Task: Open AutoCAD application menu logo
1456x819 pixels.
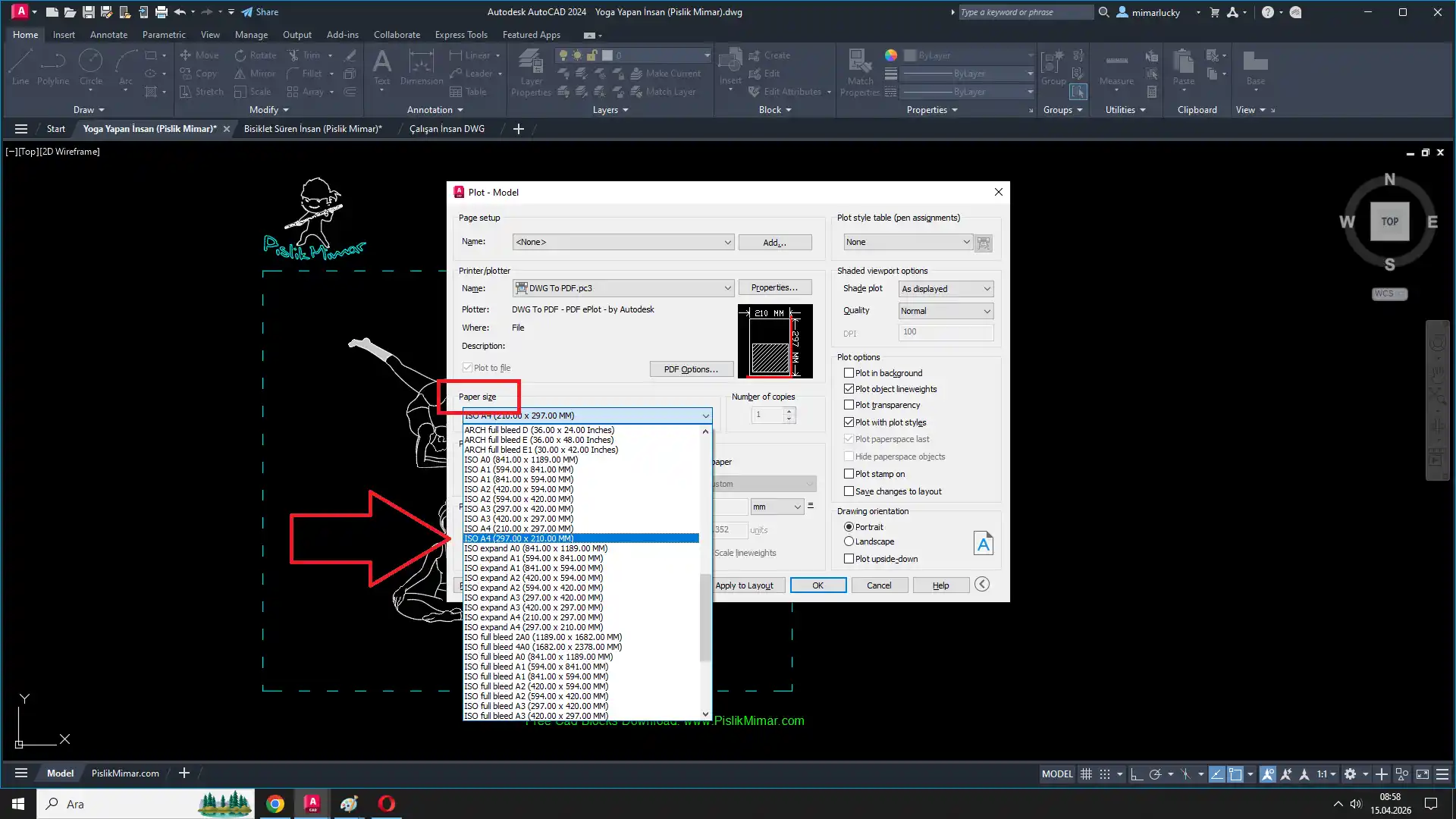Action: [x=20, y=11]
